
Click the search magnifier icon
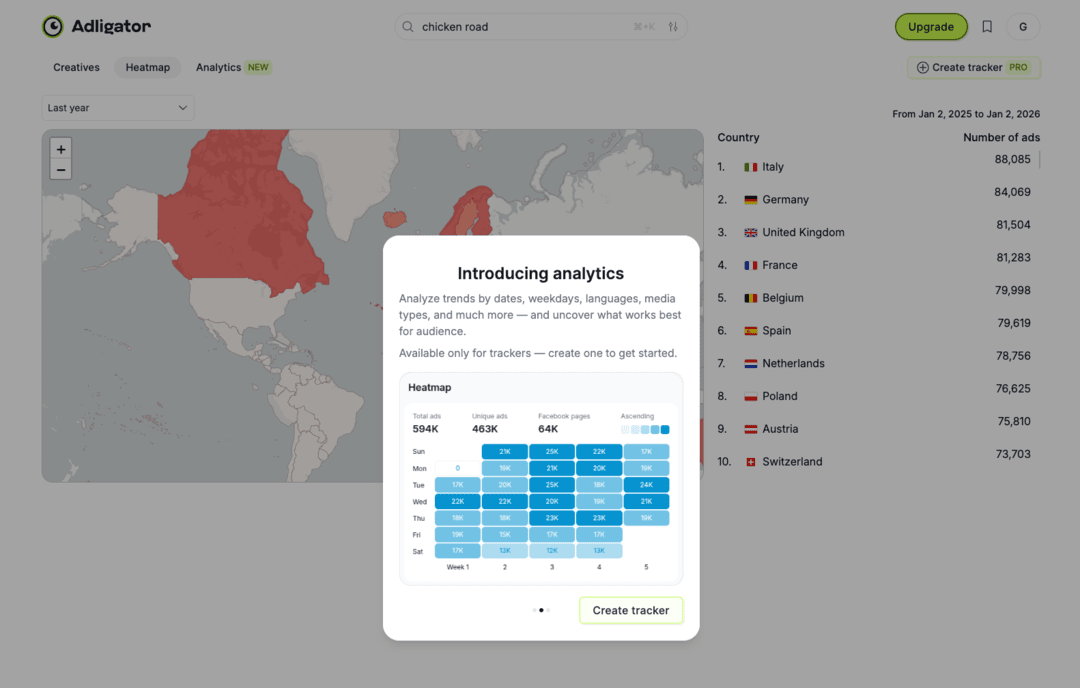coord(408,27)
